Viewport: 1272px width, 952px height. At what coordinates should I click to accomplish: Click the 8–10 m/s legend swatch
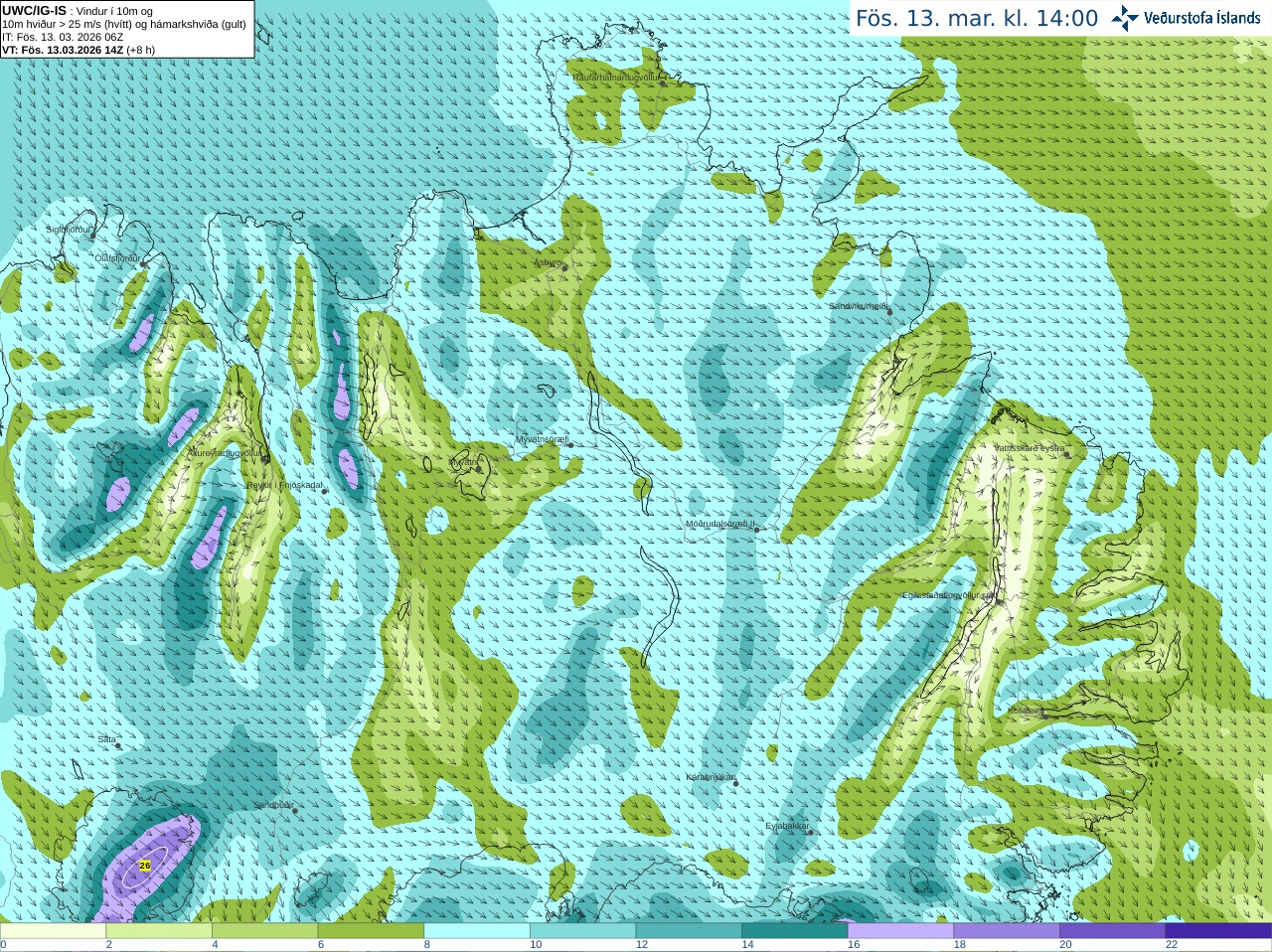pyautogui.click(x=477, y=931)
